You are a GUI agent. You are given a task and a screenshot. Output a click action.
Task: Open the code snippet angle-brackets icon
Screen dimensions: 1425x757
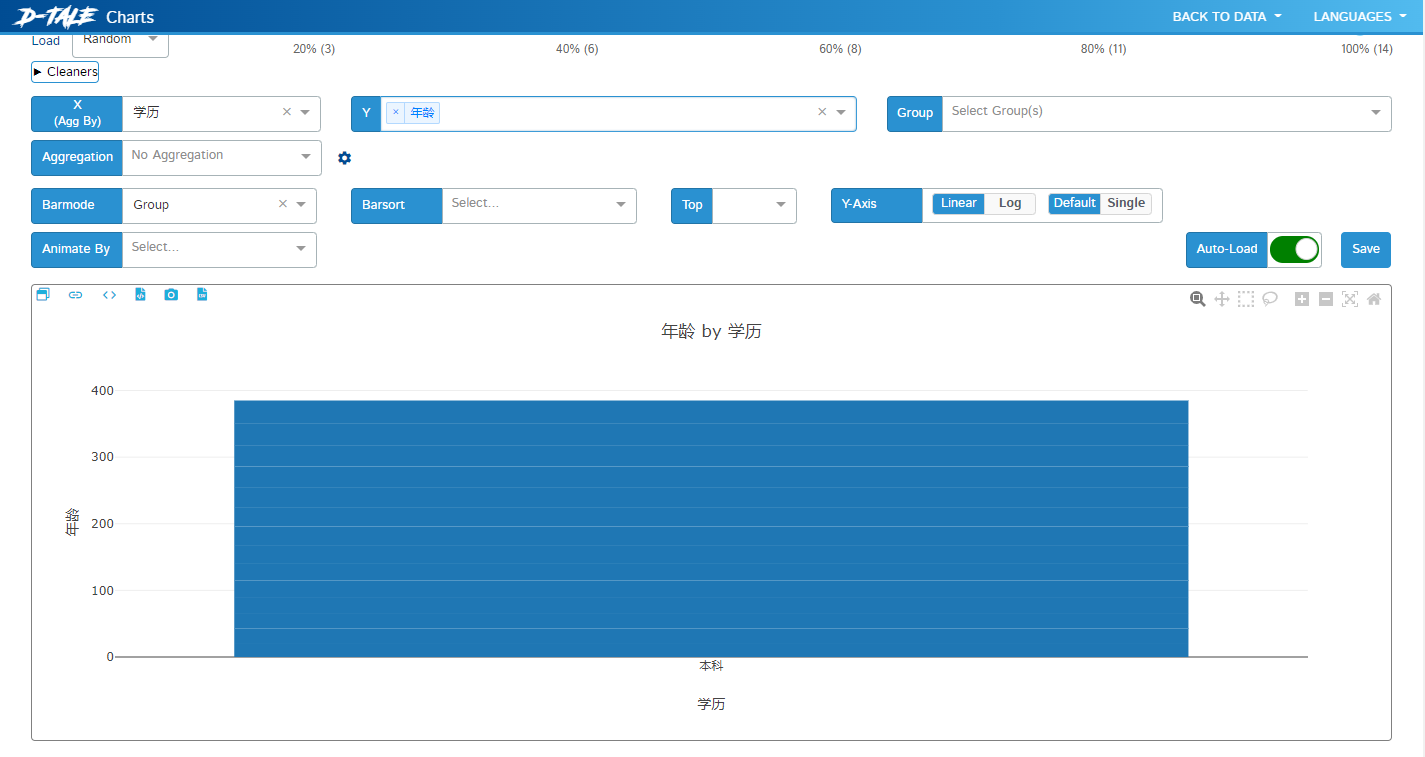[x=109, y=295]
